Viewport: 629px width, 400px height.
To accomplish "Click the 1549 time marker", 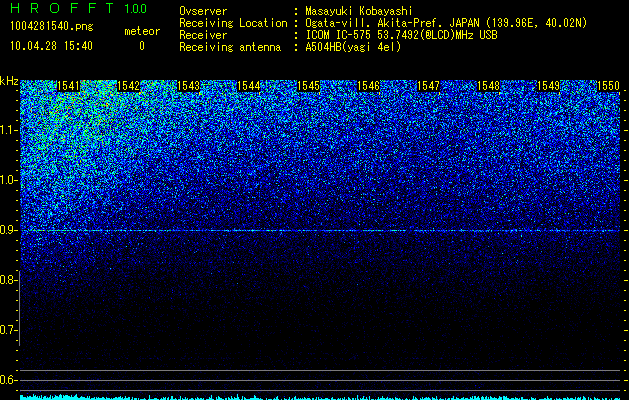I will tap(548, 86).
